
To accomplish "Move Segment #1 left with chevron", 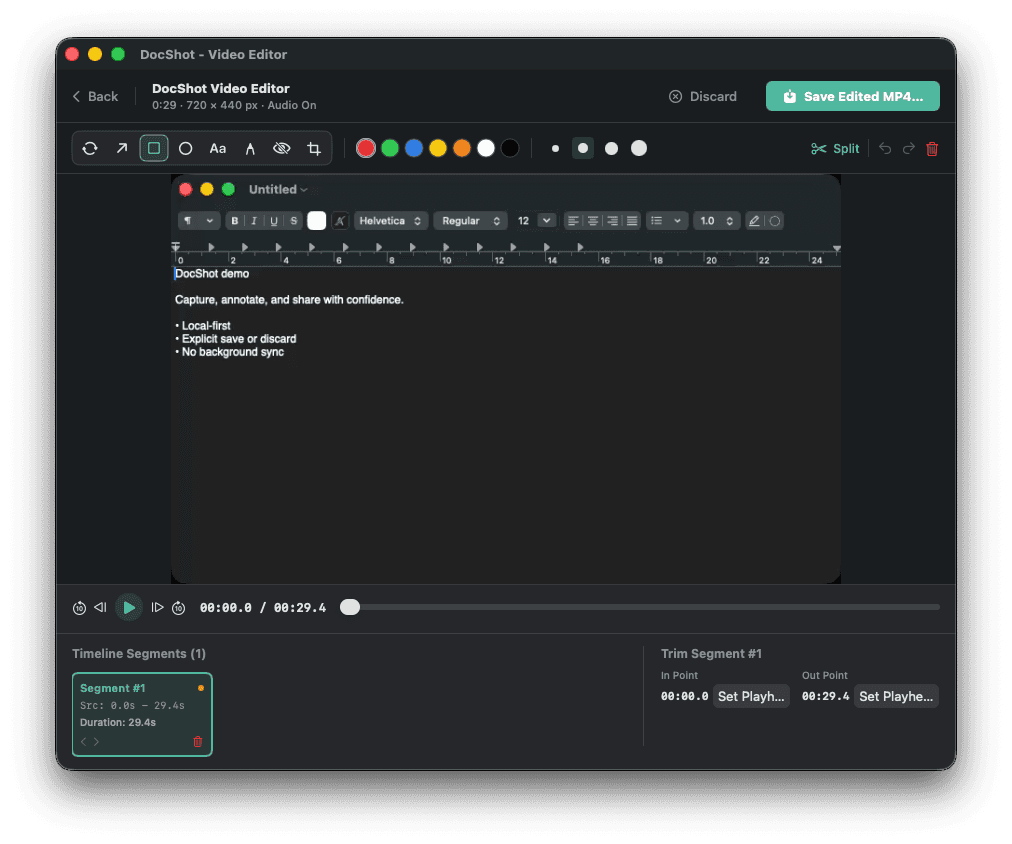I will click(x=84, y=741).
